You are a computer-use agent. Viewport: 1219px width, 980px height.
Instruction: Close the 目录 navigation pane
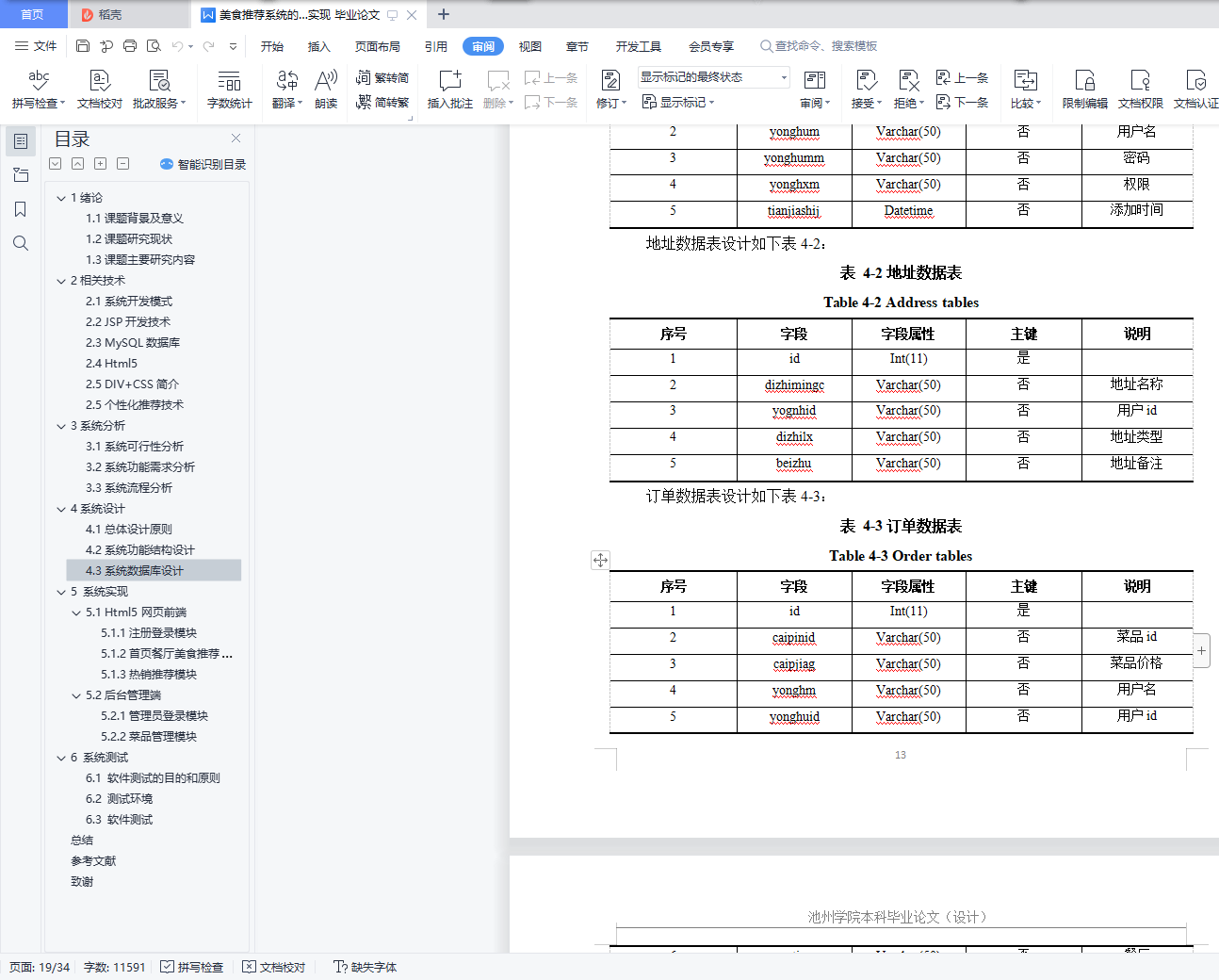[x=236, y=139]
